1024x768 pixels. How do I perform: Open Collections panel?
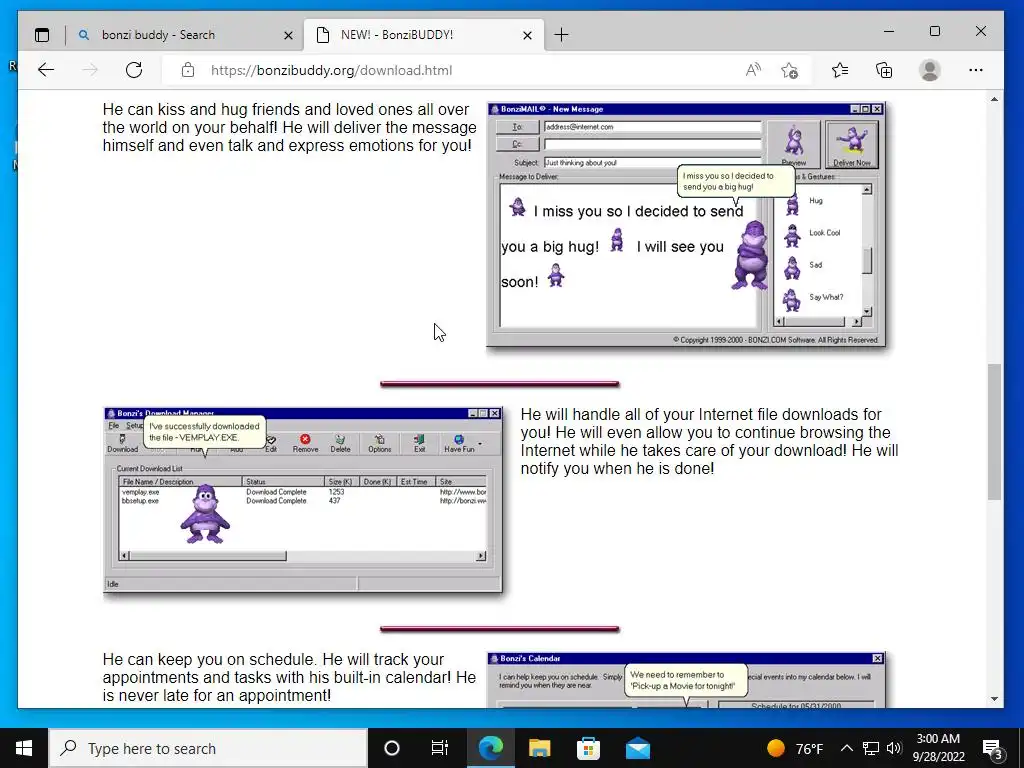point(884,70)
